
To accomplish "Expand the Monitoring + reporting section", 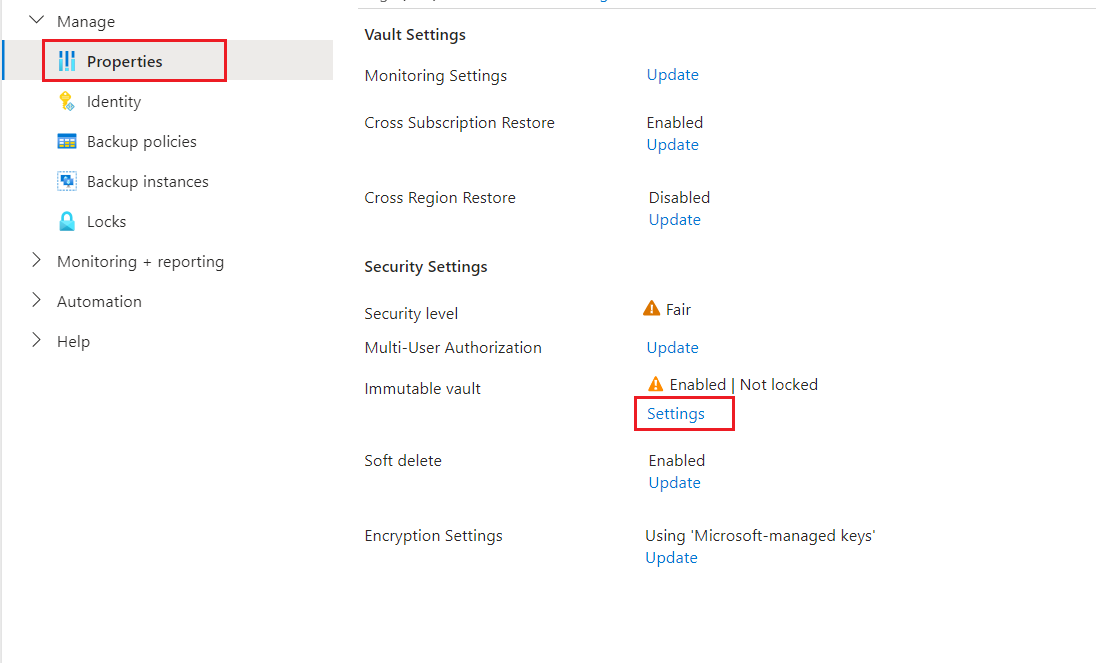I will point(36,260).
